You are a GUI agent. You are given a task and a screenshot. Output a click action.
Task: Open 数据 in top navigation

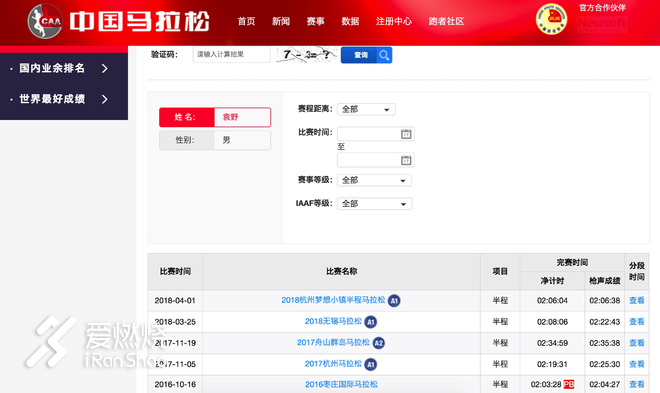click(x=350, y=21)
